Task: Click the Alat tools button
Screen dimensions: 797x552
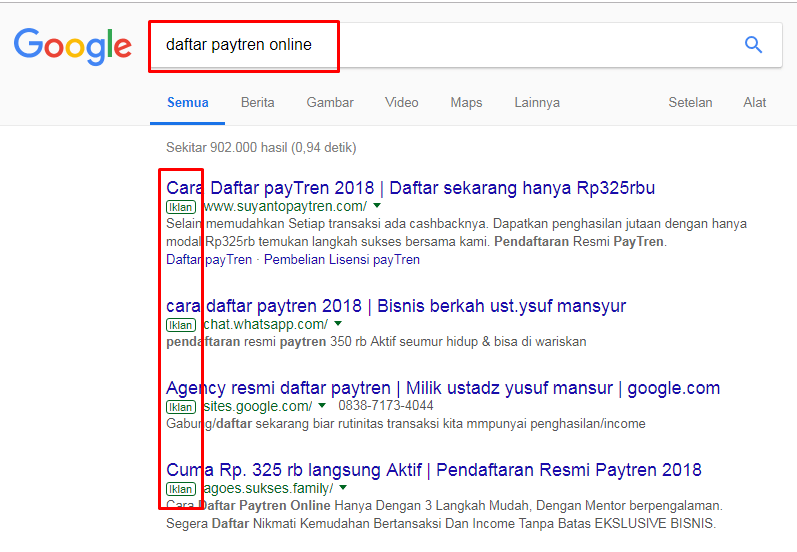Action: pyautogui.click(x=754, y=103)
